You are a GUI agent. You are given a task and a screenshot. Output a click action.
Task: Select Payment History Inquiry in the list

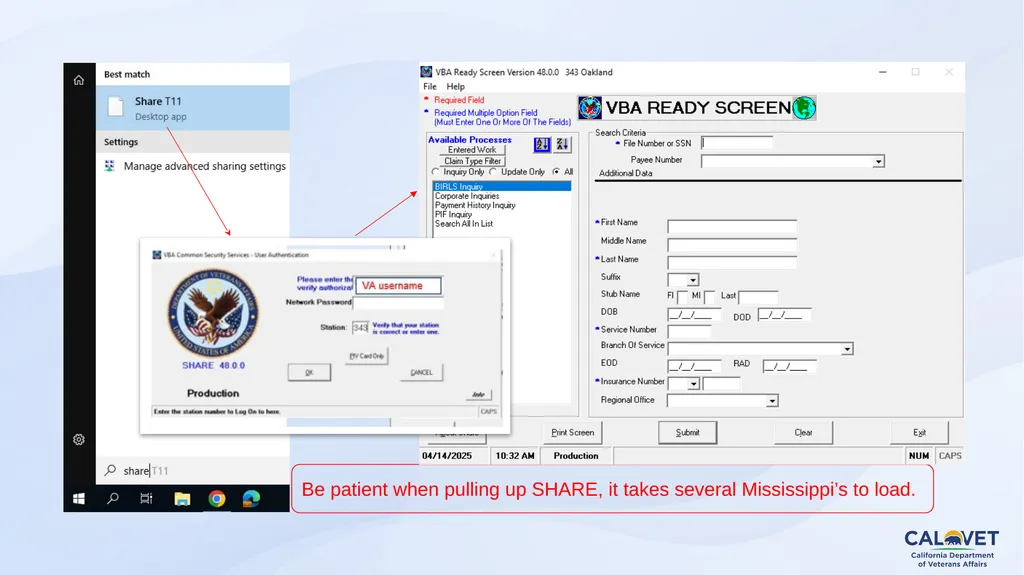coord(502,205)
